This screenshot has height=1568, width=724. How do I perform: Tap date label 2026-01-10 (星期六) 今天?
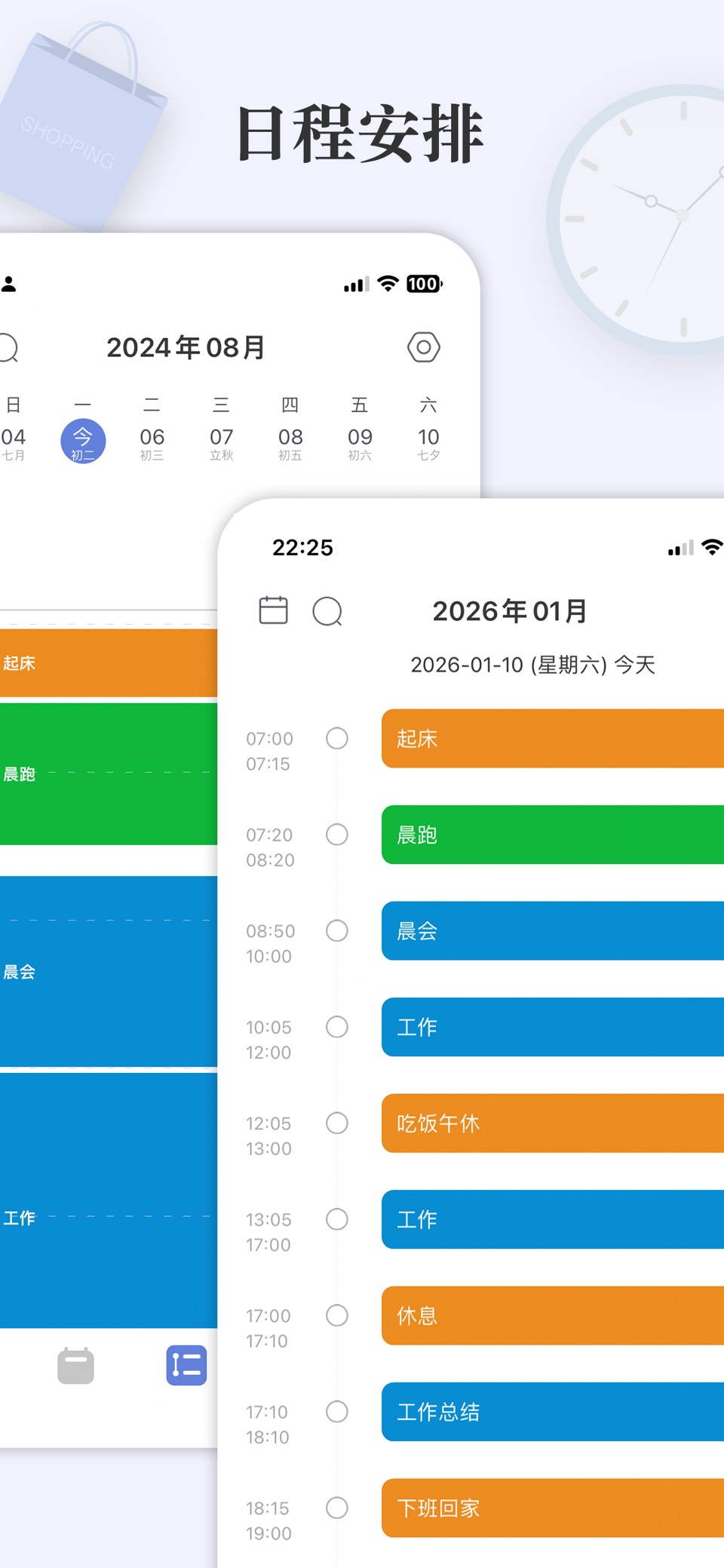(532, 665)
